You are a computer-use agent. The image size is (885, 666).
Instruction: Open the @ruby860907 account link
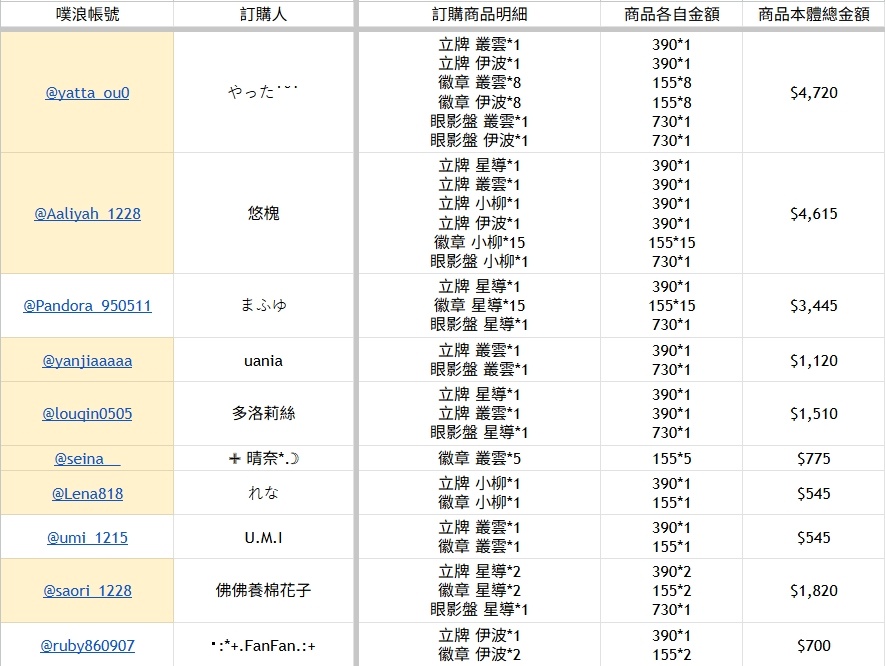pos(87,646)
